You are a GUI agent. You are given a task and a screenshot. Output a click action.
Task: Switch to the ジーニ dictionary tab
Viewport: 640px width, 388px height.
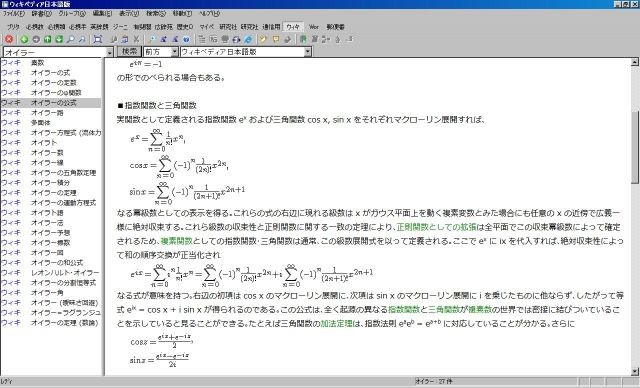point(120,27)
